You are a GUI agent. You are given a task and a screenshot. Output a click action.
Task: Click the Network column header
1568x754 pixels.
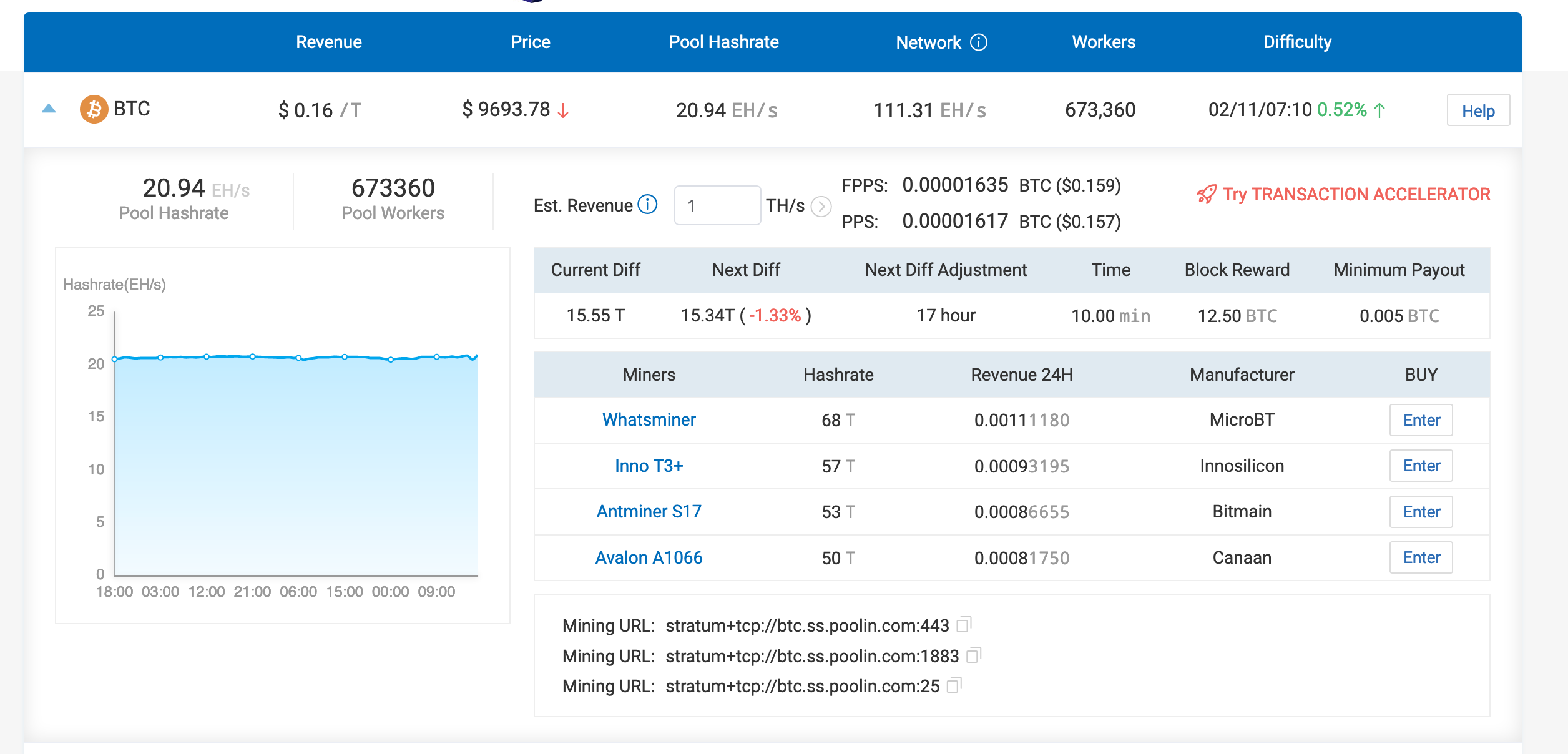928,42
